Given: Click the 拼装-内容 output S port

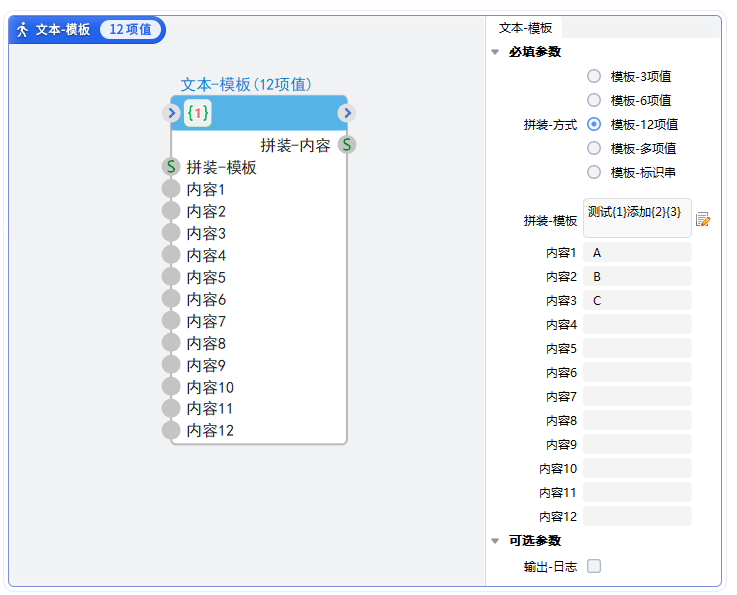Looking at the screenshot, I should (347, 145).
